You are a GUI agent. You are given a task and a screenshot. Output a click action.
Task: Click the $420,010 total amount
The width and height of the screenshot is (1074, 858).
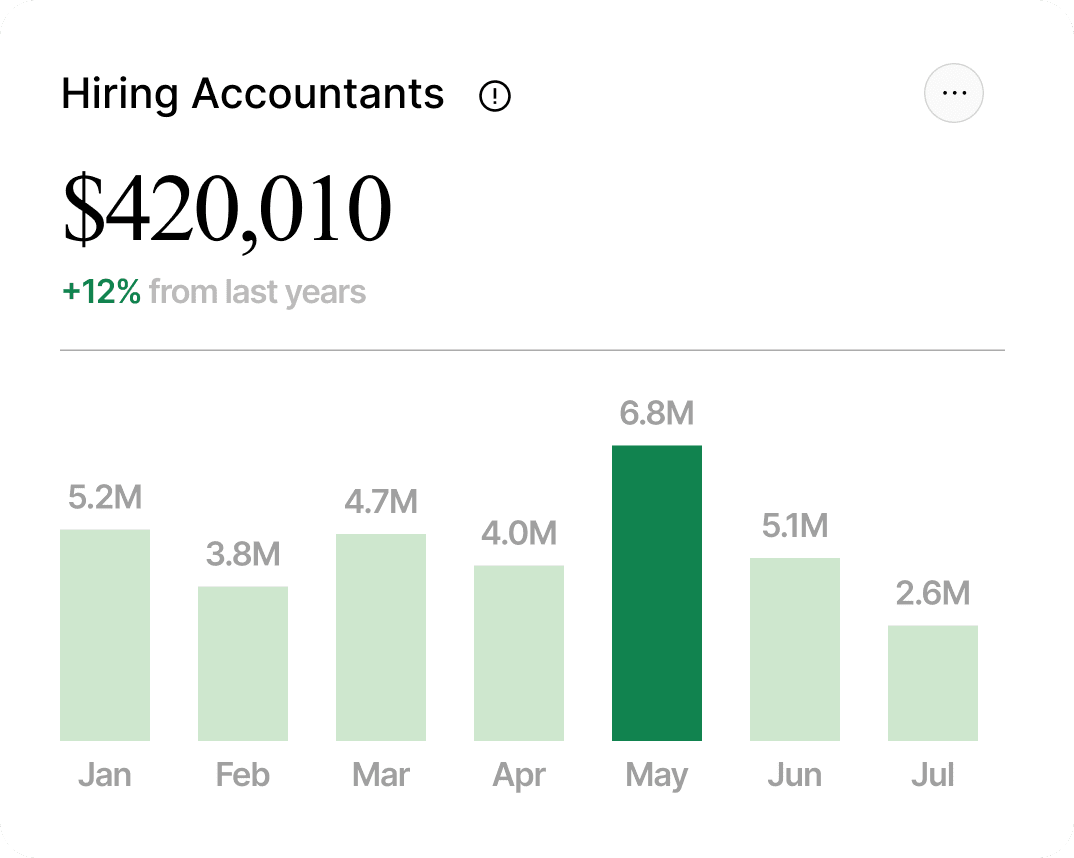coord(227,210)
